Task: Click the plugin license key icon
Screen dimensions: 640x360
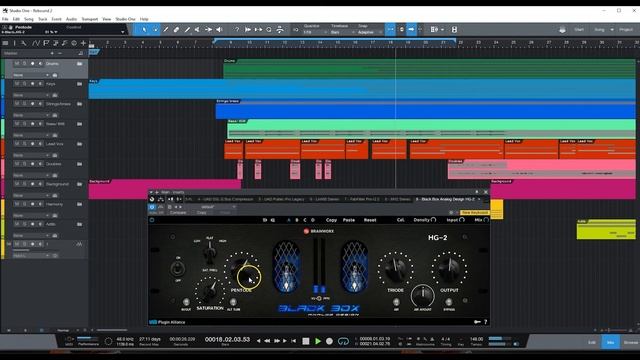Action: [477, 322]
